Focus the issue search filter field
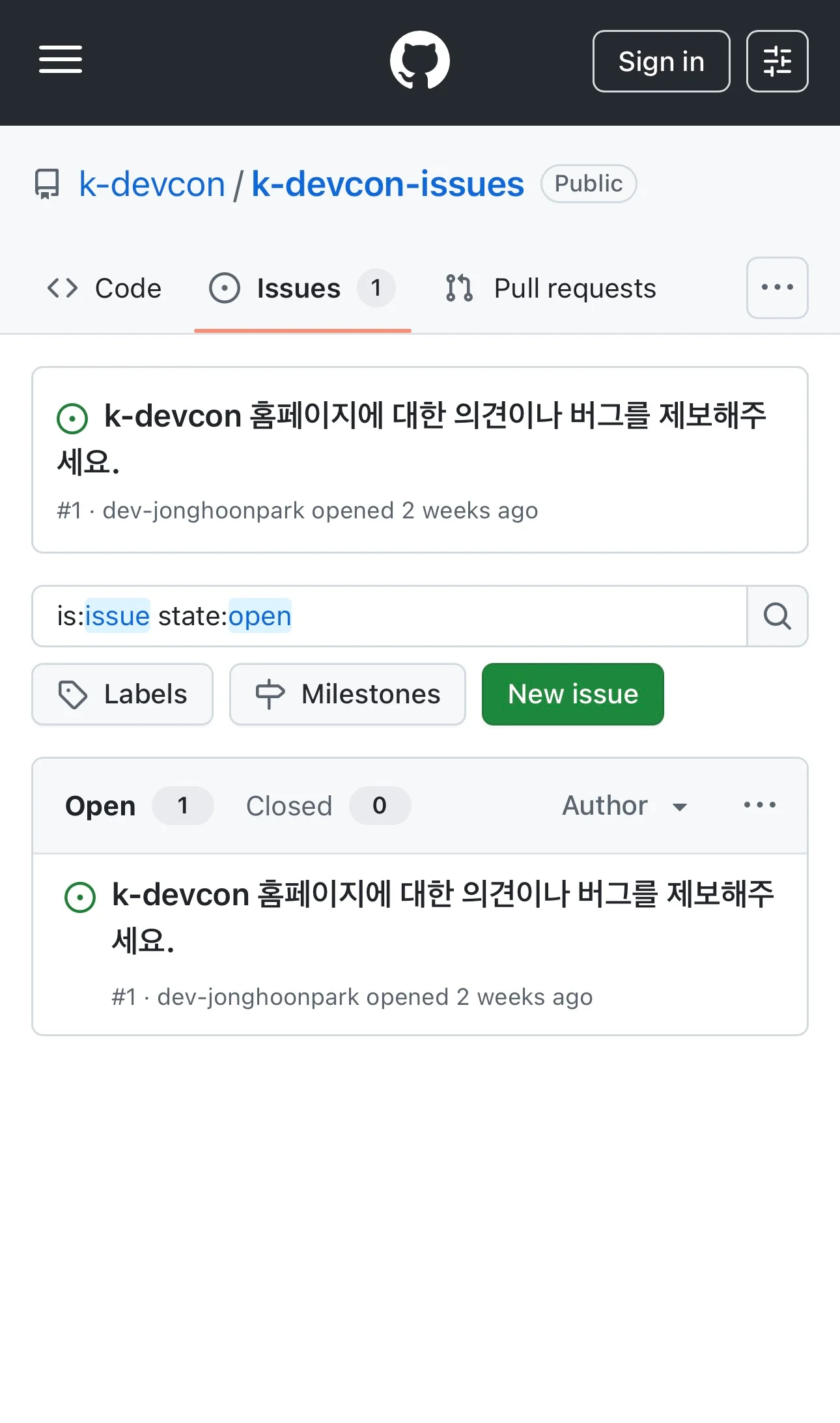The height and width of the screenshot is (1423, 840). click(x=389, y=616)
